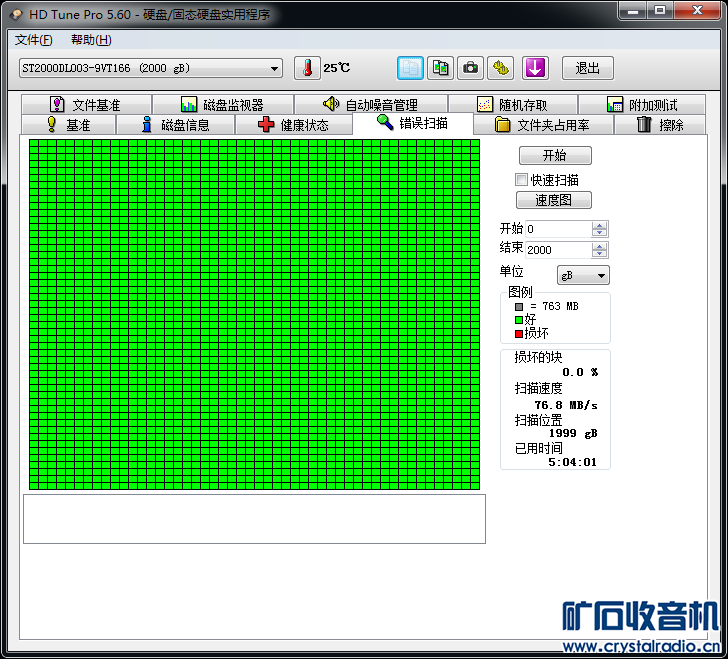Open the 文件(F) menu

click(x=33, y=40)
